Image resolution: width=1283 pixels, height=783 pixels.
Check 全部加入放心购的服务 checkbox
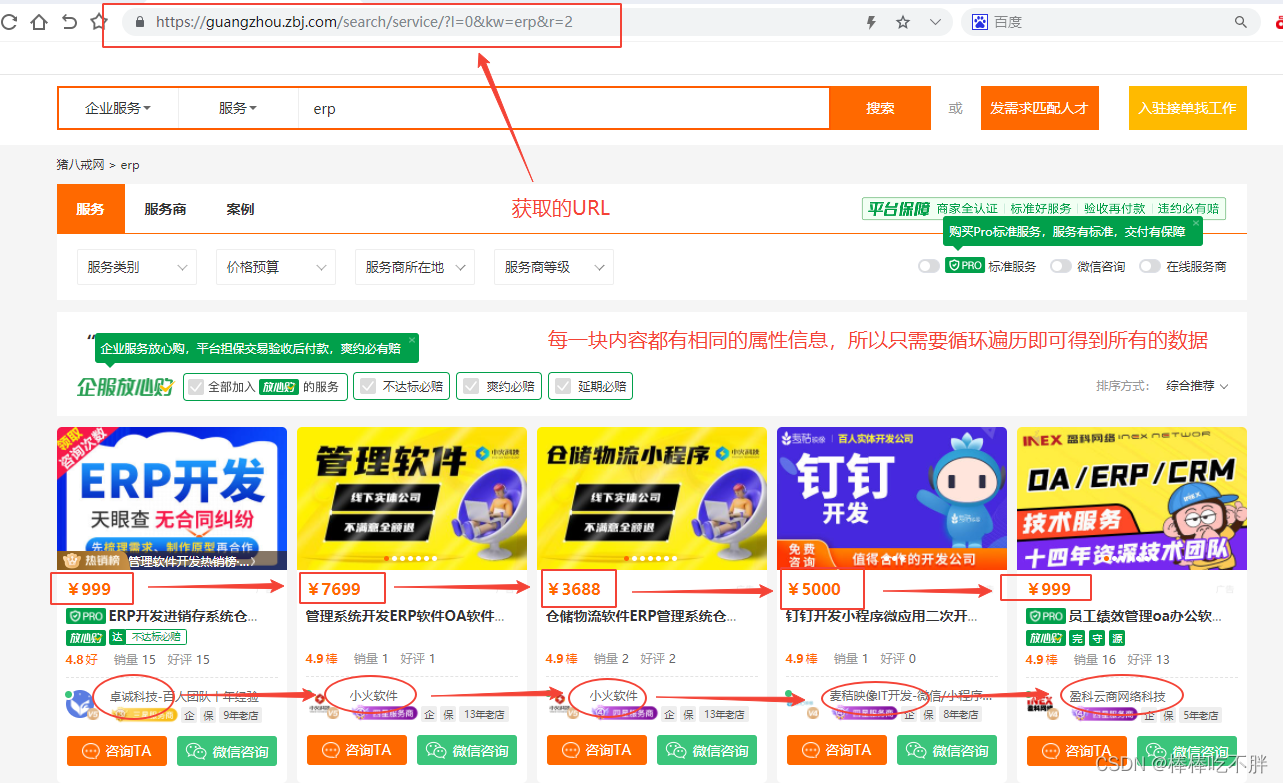point(196,387)
